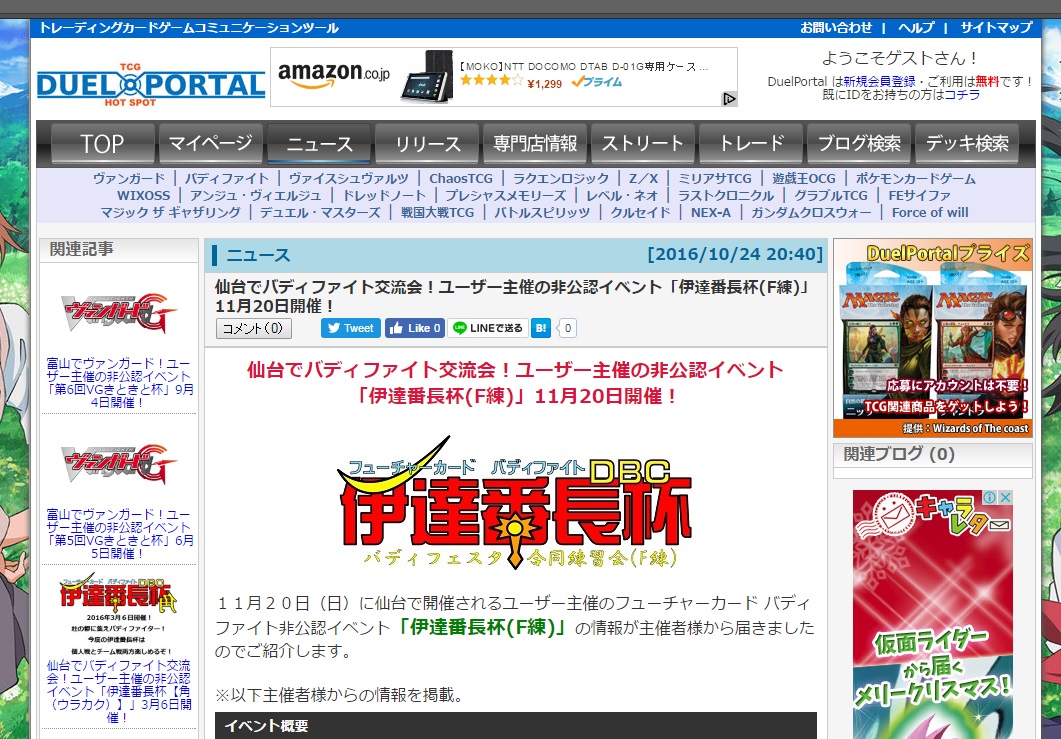The width and height of the screenshot is (1061, 739).
Task: Open the リリース tab
Action: (427, 143)
